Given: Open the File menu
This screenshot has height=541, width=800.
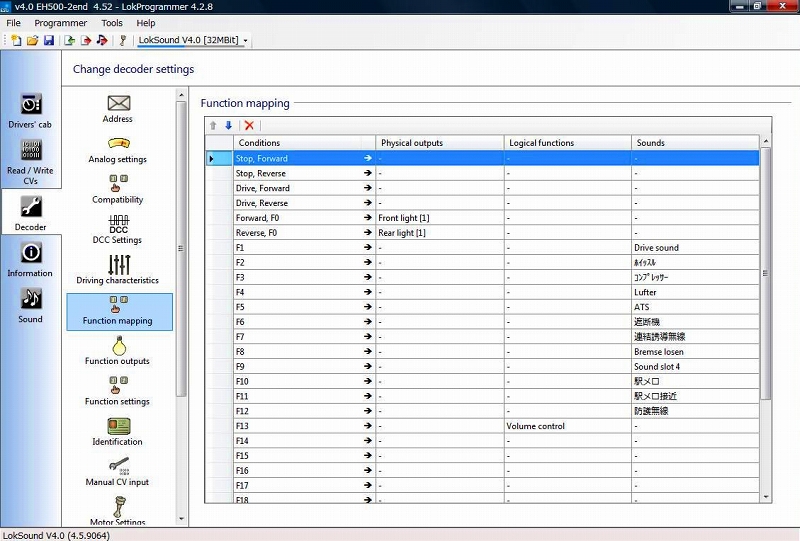Looking at the screenshot, I should click(x=13, y=23).
